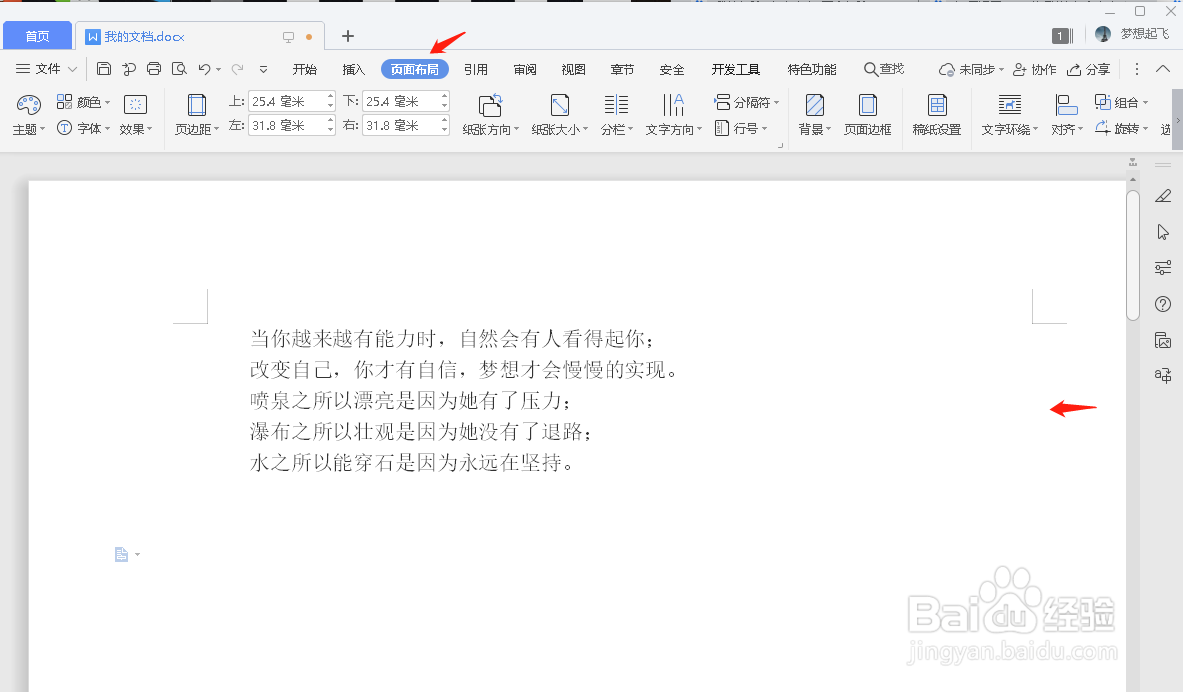Click the 页面边框 (page border) icon
Image resolution: width=1183 pixels, height=692 pixels.
(x=868, y=112)
